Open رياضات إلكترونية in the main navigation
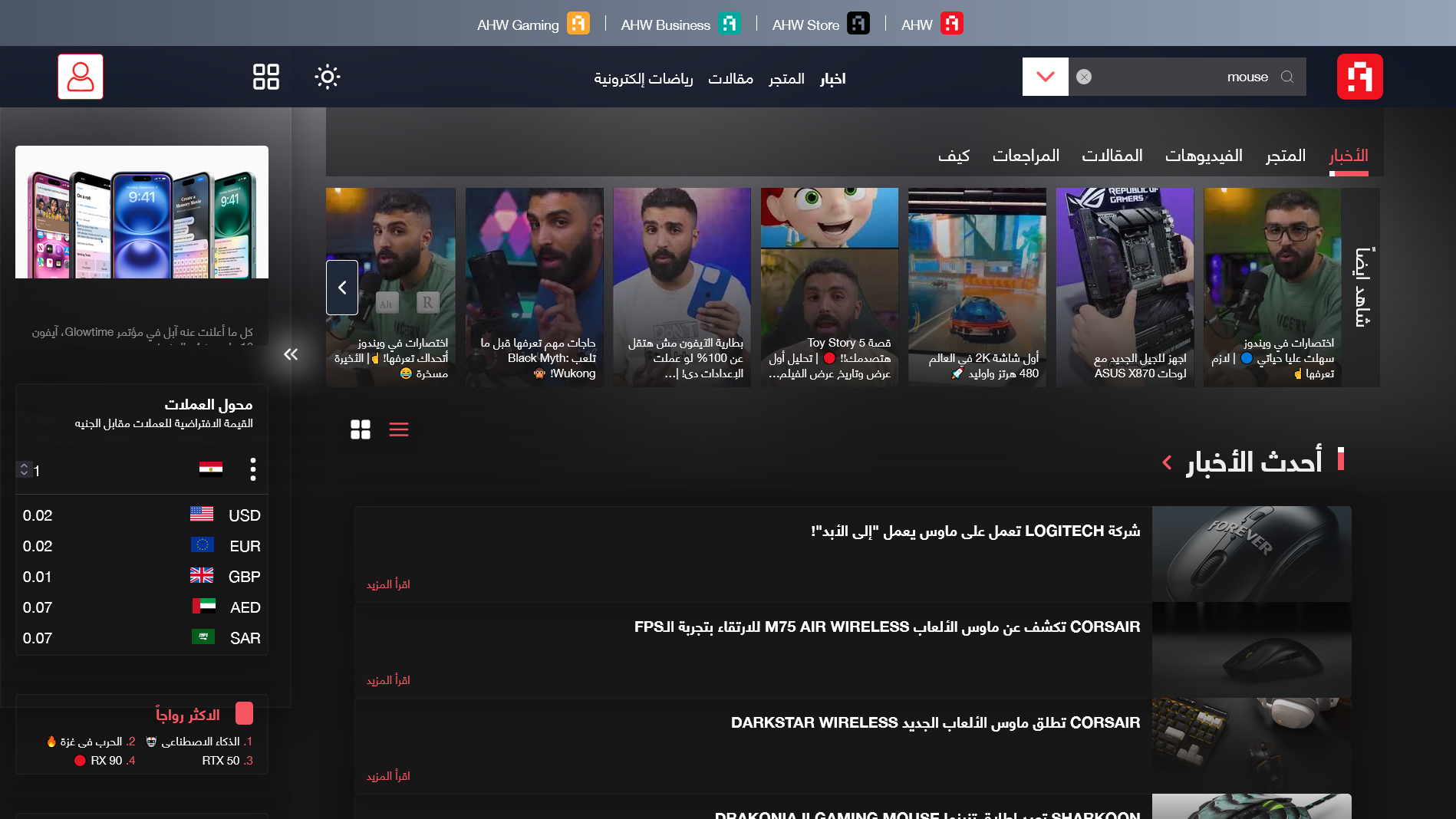 (644, 79)
